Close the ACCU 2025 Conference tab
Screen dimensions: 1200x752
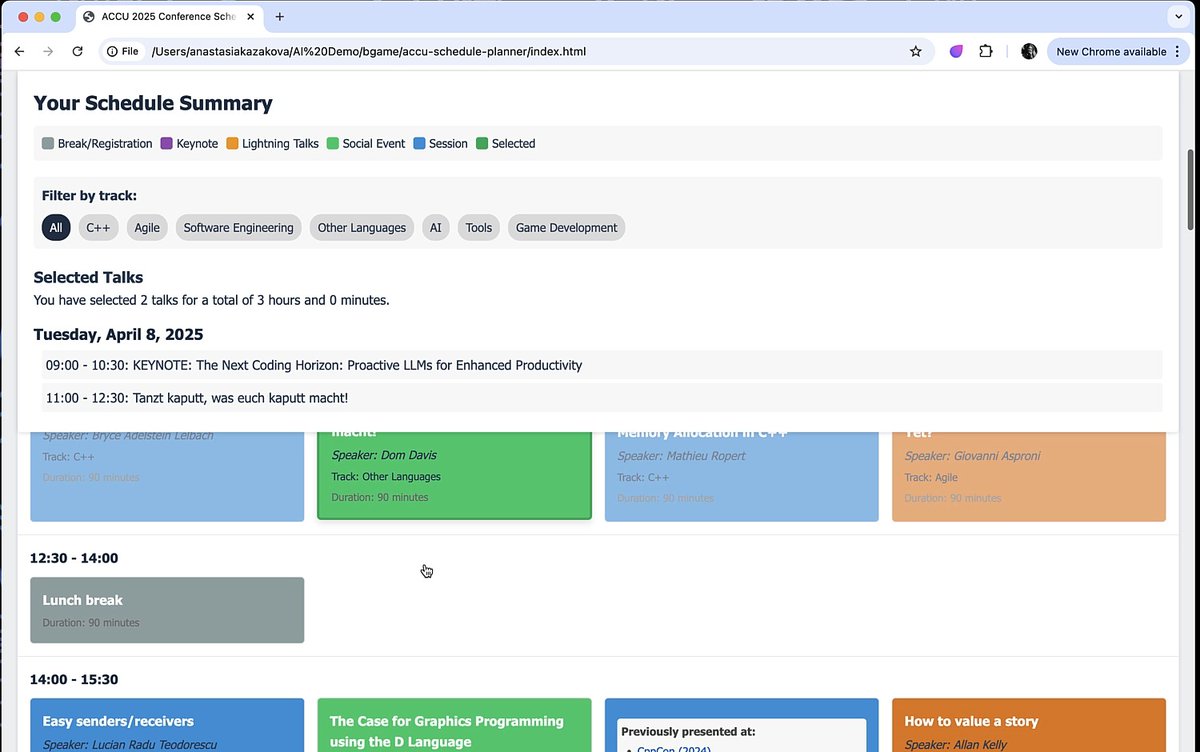(250, 17)
